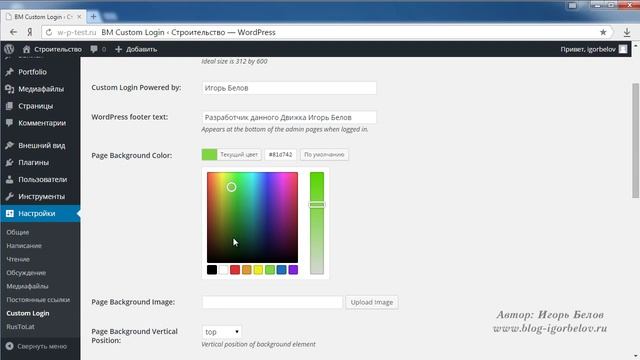Click the green current color swatch

pyautogui.click(x=209, y=155)
